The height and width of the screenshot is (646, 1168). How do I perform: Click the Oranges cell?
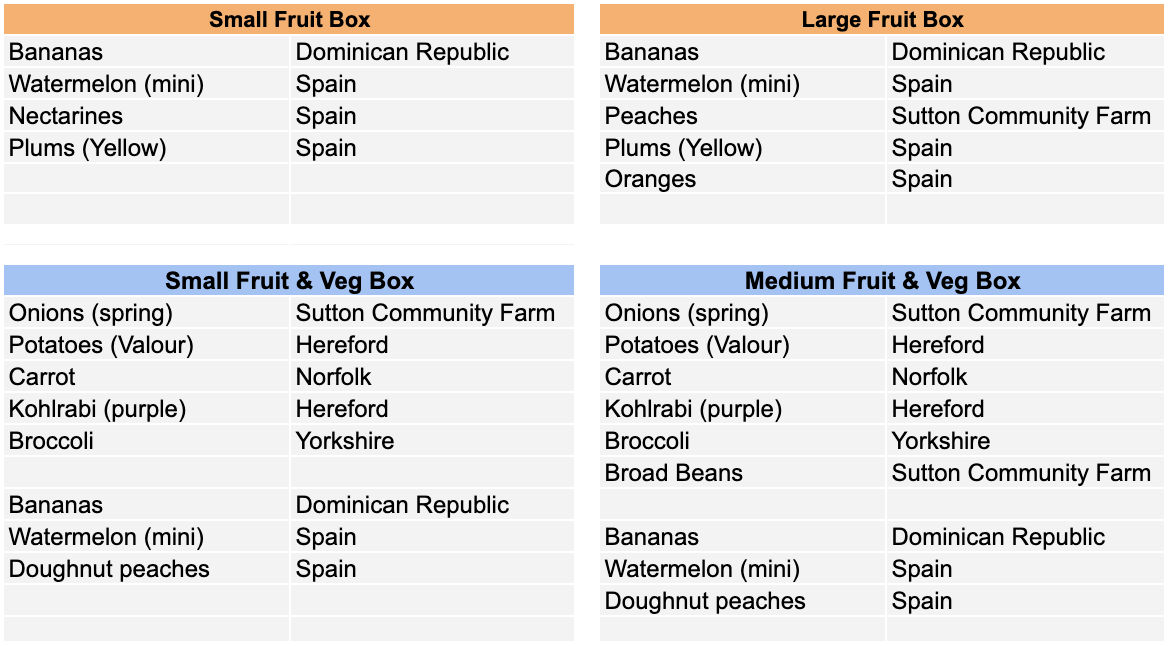[743, 179]
